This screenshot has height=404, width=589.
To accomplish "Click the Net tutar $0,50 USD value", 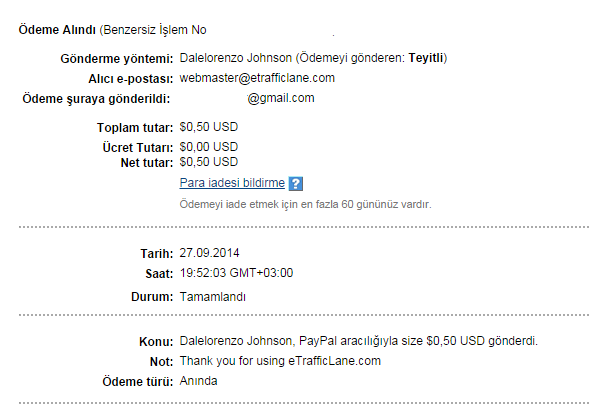I will coord(208,162).
